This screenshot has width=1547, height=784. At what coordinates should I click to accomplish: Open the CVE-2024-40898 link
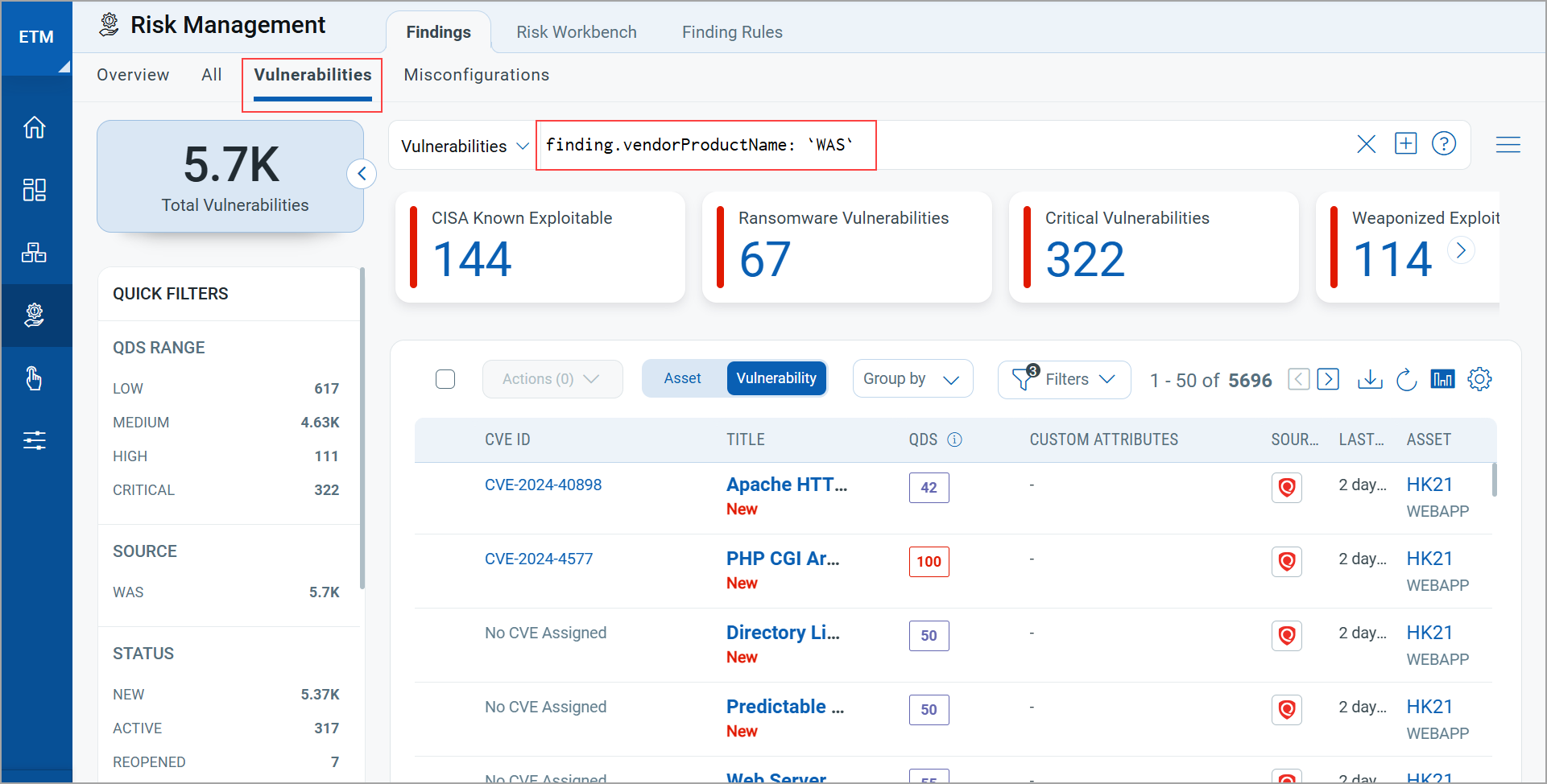pyautogui.click(x=543, y=485)
